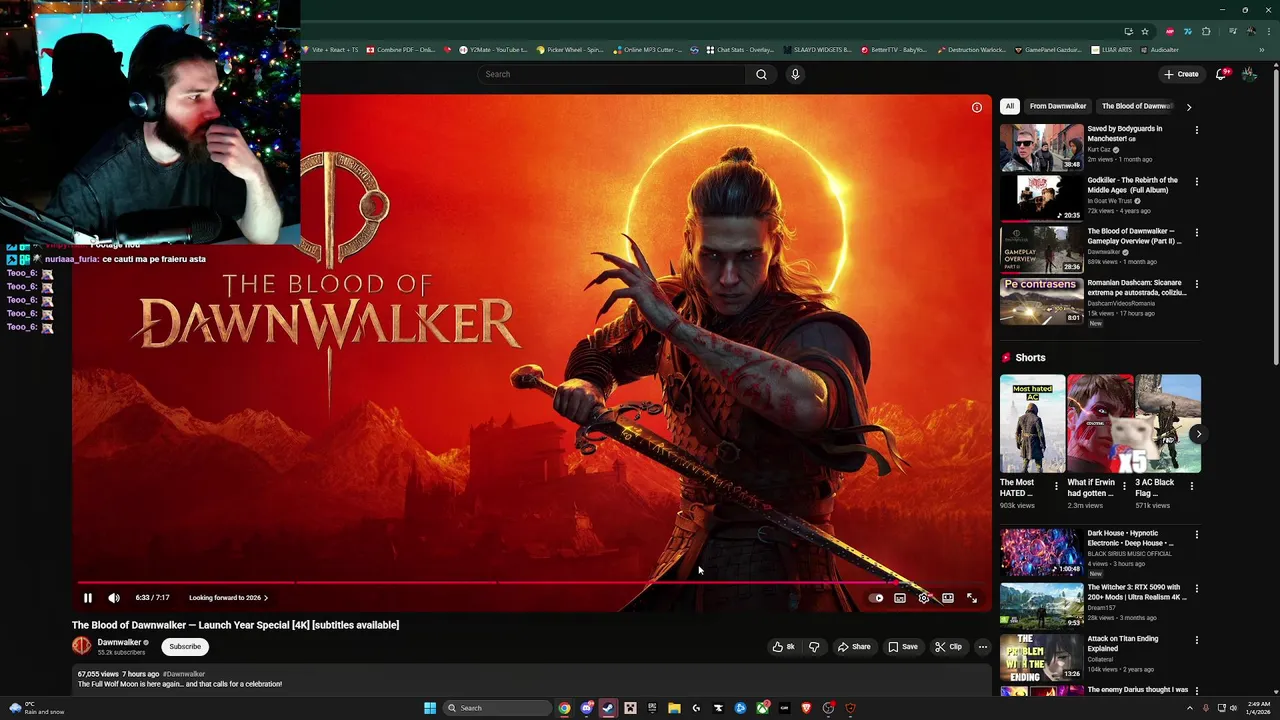Image resolution: width=1280 pixels, height=720 pixels.
Task: Select the 'All' filter chip
Action: tap(1010, 106)
